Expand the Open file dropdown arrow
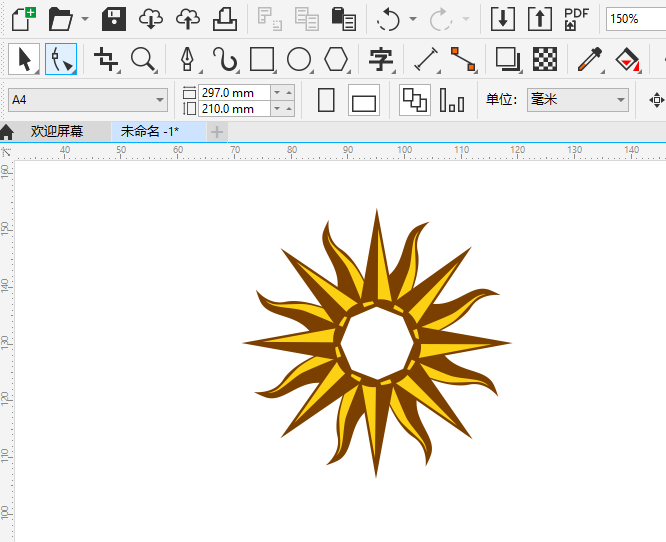This screenshot has height=542, width=666. pyautogui.click(x=85, y=19)
